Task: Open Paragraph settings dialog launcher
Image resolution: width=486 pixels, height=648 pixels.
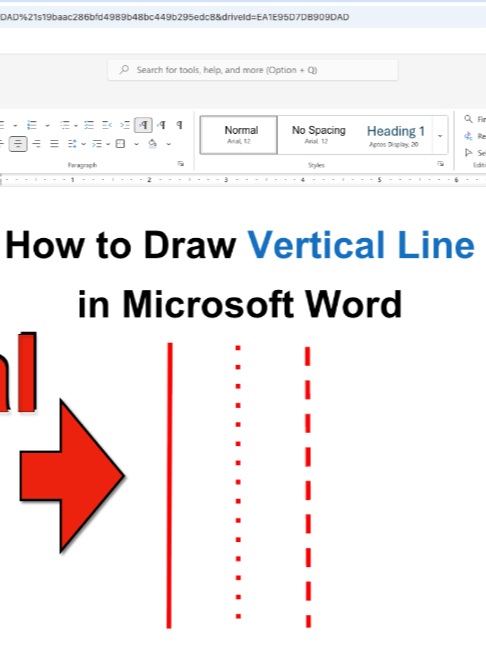Action: click(x=181, y=164)
